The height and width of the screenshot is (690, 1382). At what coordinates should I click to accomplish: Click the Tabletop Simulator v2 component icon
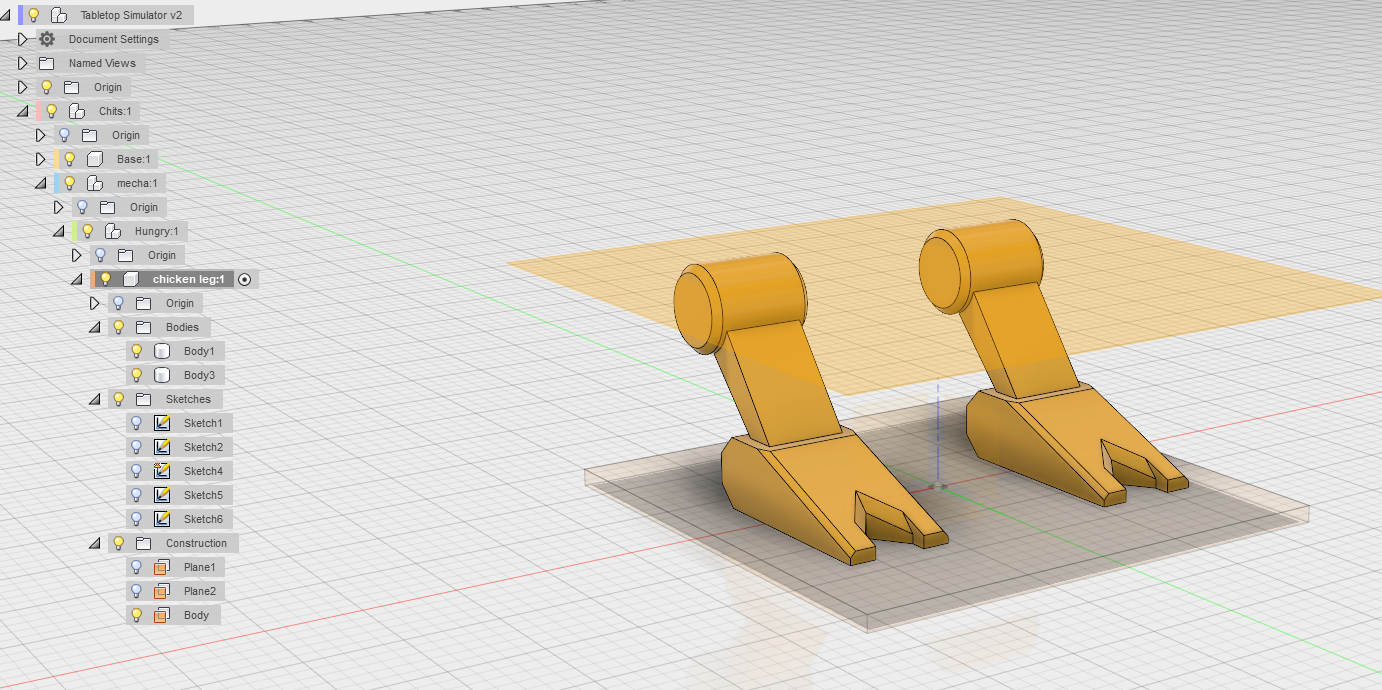[59, 15]
